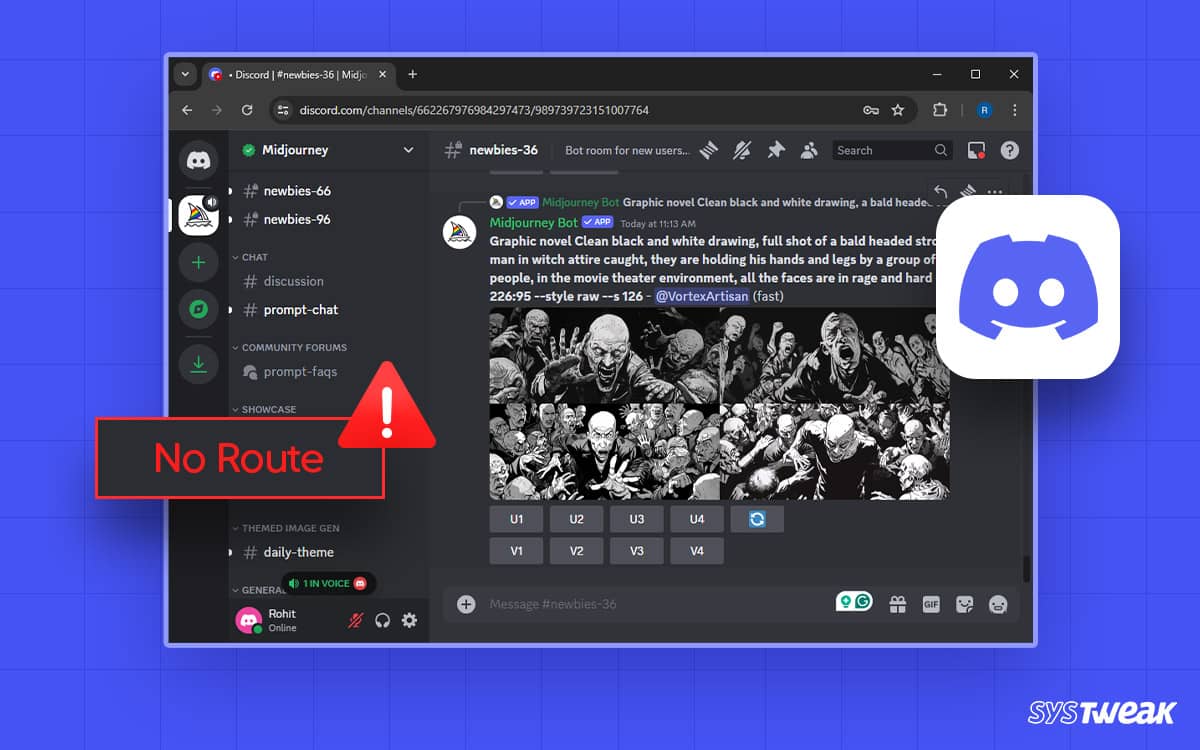The height and width of the screenshot is (750, 1200).
Task: Reroll the image with the U4 button
Action: point(696,518)
